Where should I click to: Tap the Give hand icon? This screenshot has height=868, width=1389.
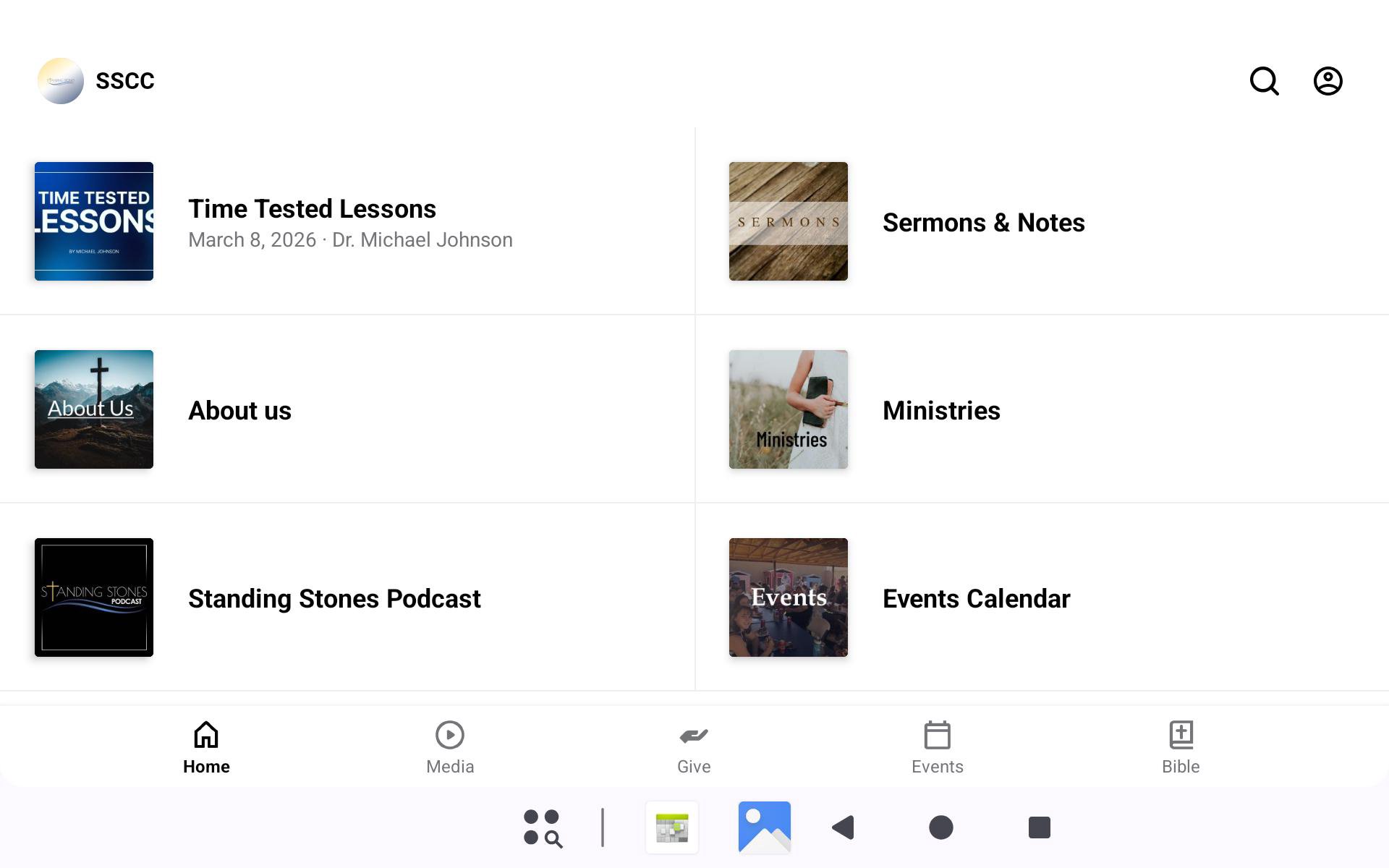click(x=694, y=736)
